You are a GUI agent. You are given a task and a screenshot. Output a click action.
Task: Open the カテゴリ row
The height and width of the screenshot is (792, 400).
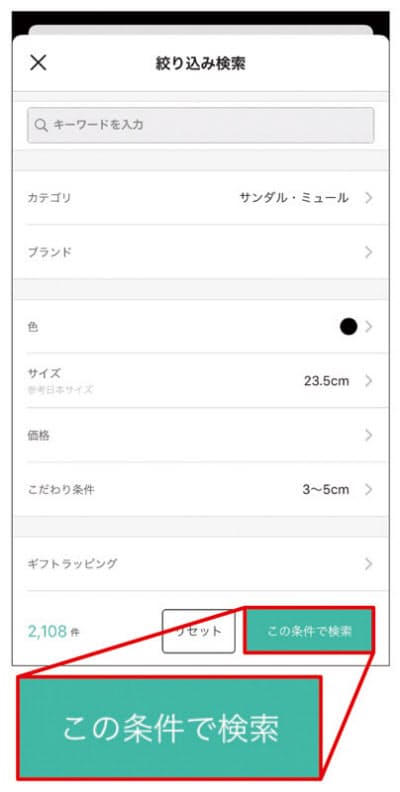201,198
